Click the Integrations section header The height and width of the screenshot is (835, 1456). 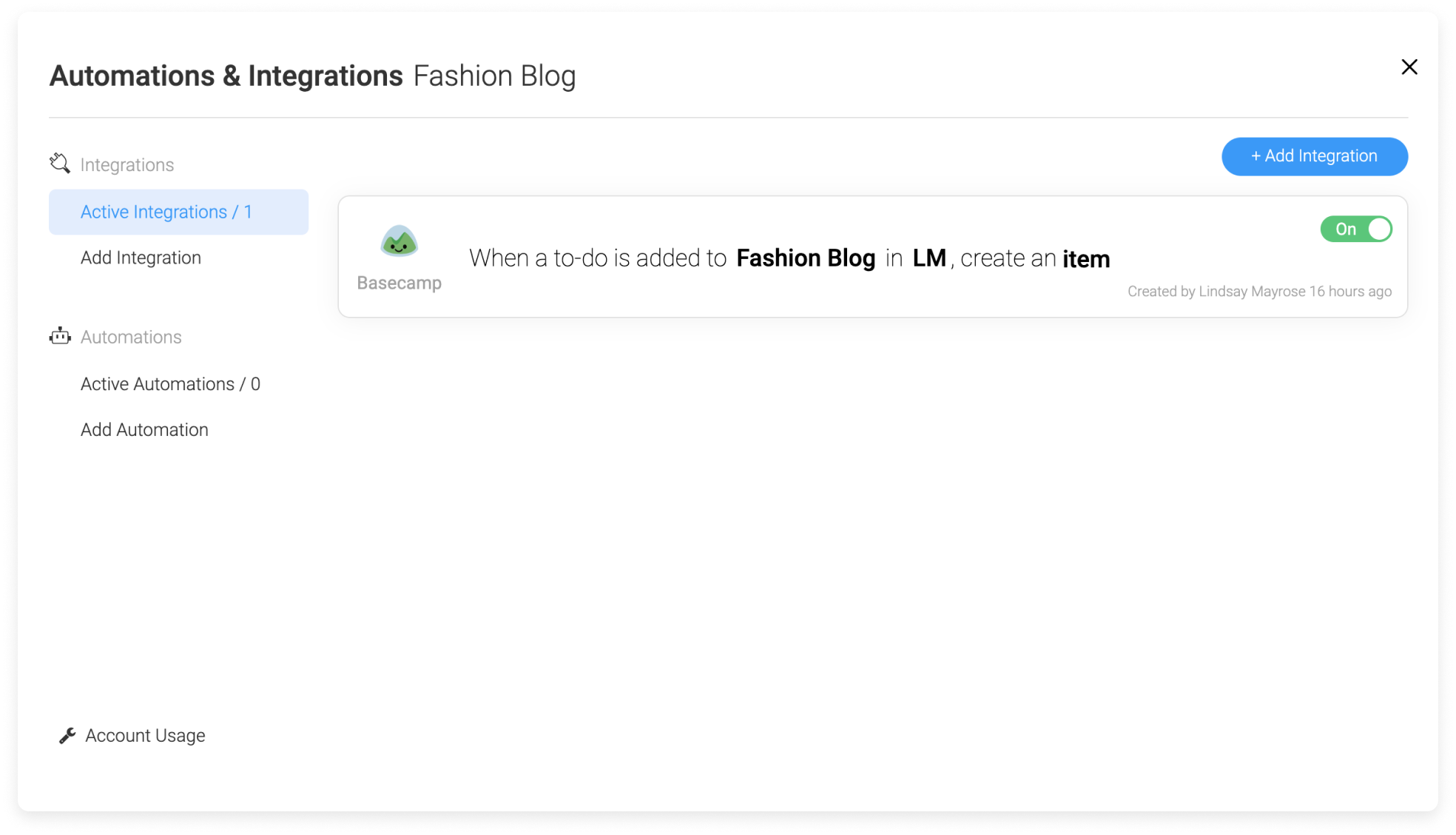127,165
